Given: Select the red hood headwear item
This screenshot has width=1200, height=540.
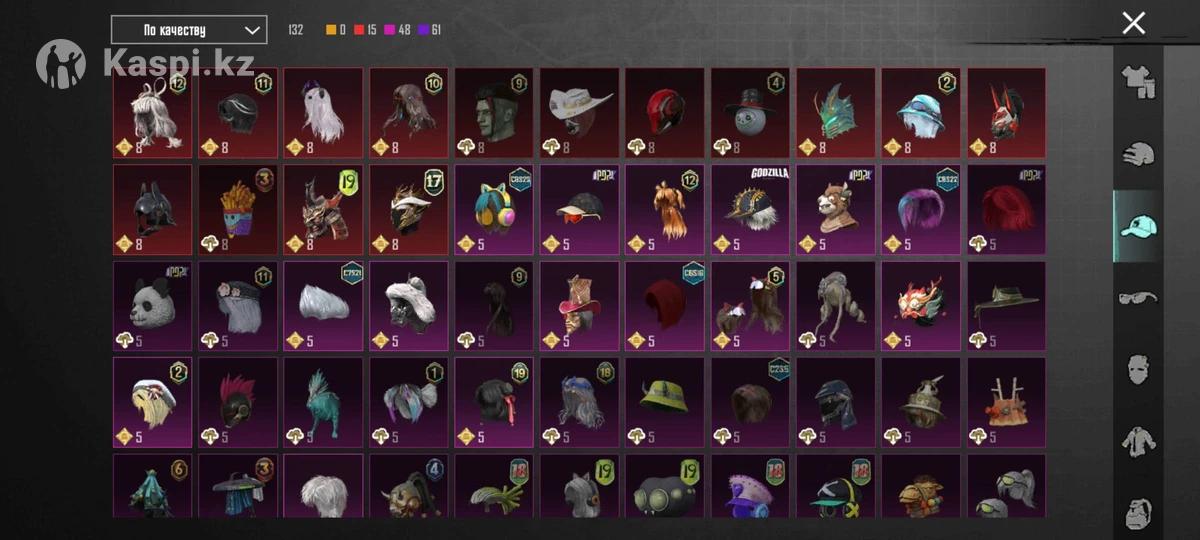Looking at the screenshot, I should 665,306.
